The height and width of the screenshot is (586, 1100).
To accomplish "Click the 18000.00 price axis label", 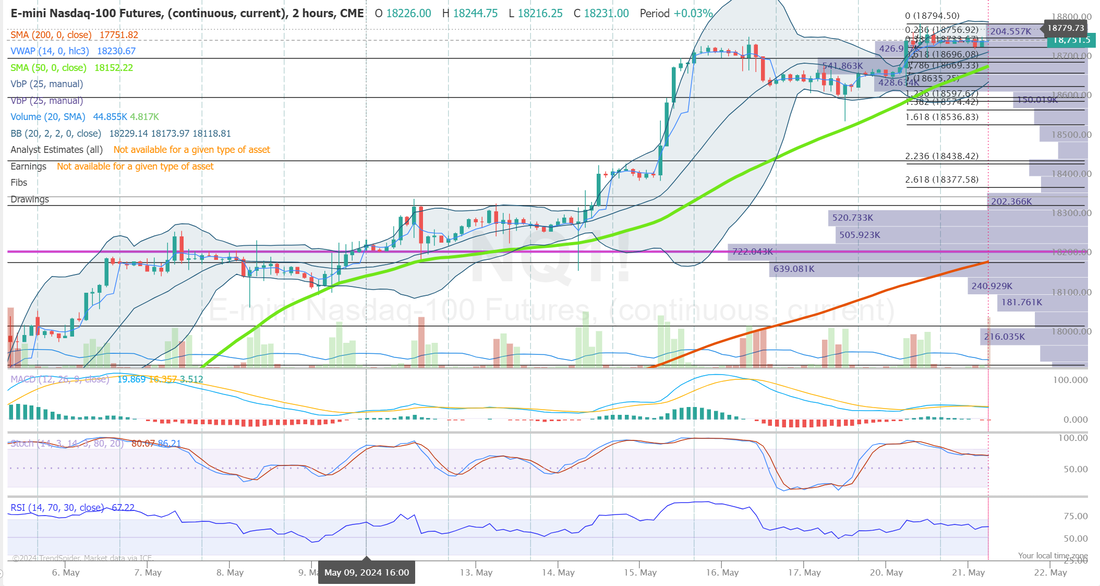I will coord(1071,331).
